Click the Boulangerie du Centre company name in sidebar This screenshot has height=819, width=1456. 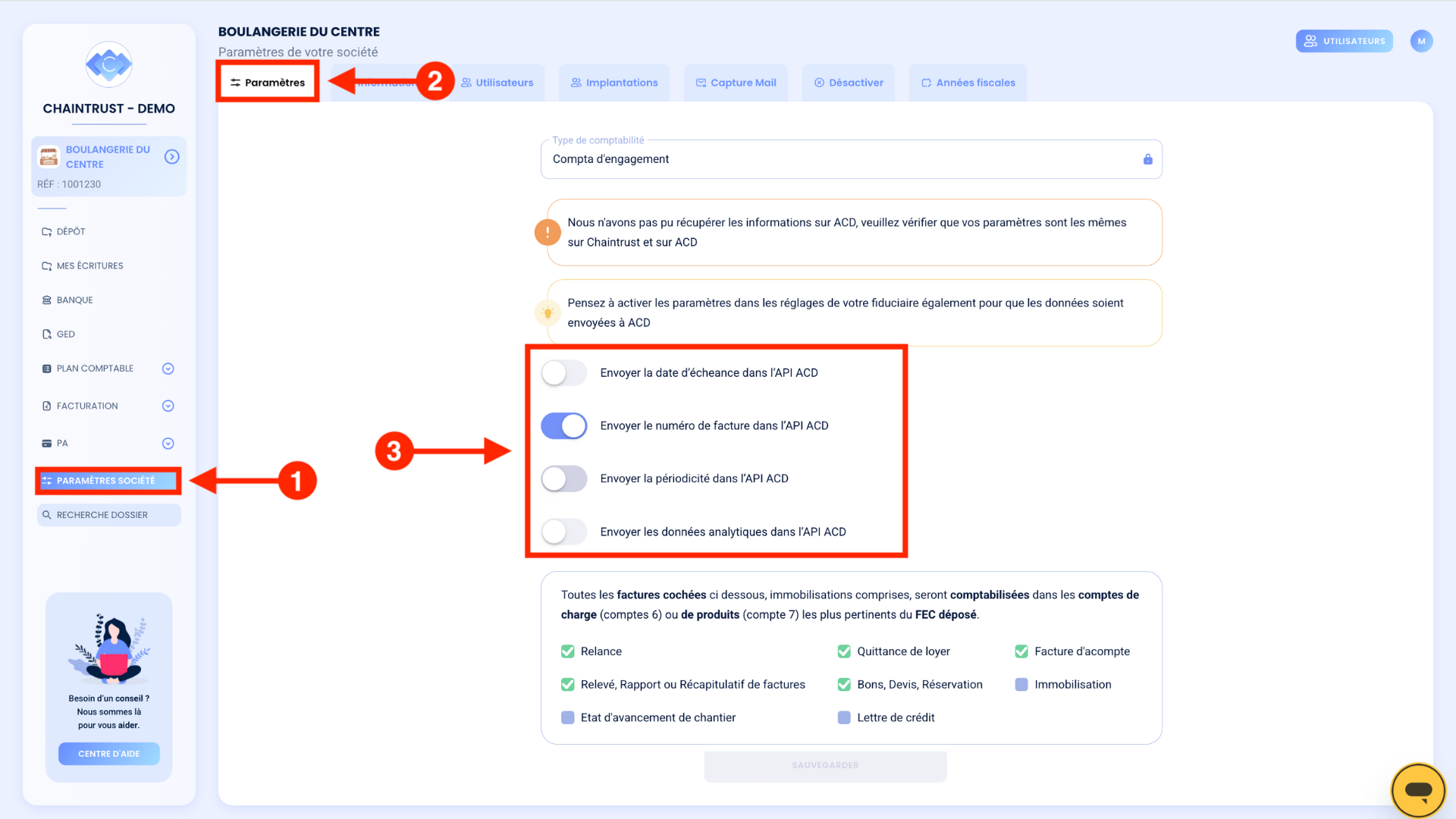(108, 157)
